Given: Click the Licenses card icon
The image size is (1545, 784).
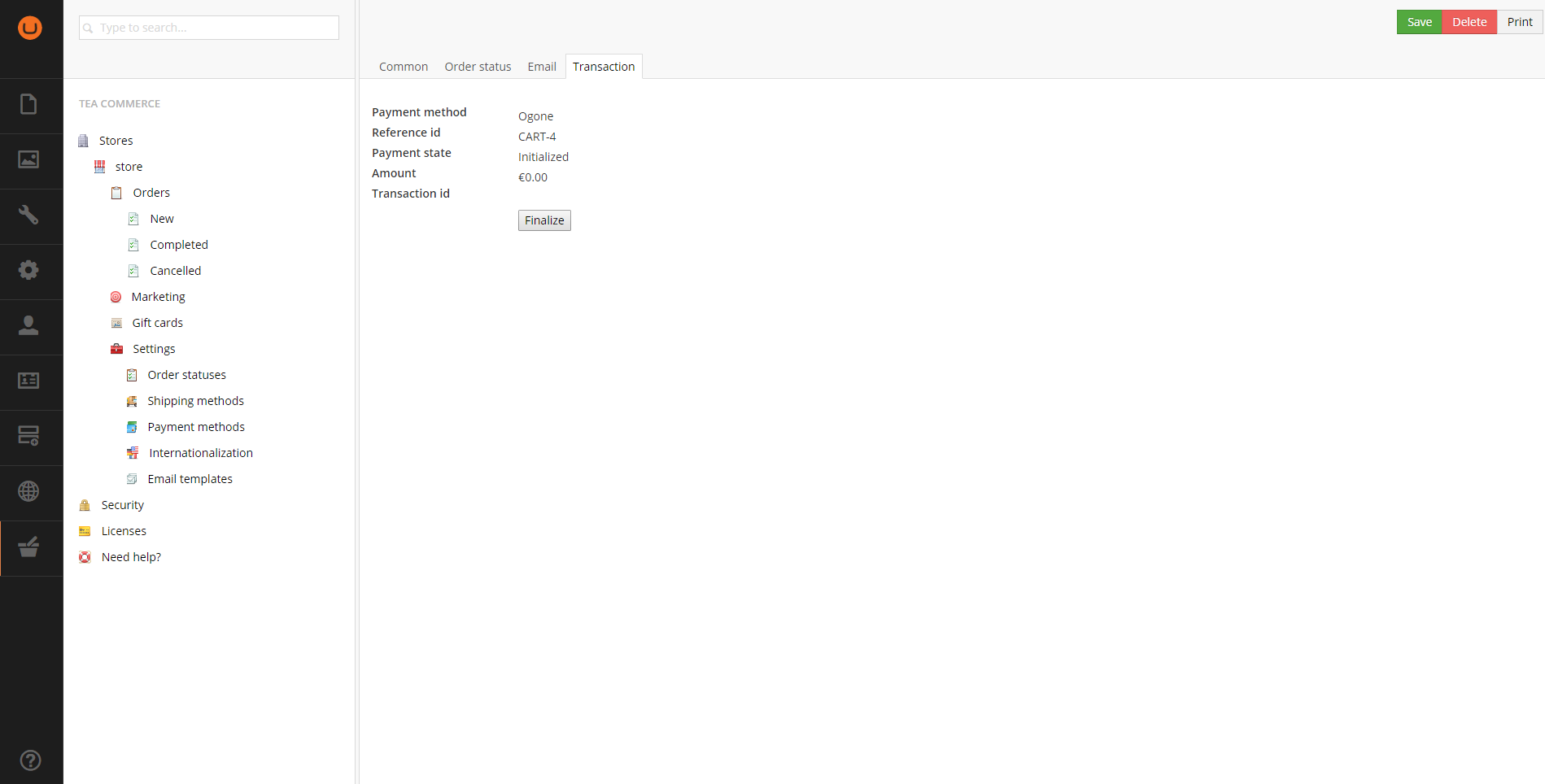Looking at the screenshot, I should pos(85,531).
